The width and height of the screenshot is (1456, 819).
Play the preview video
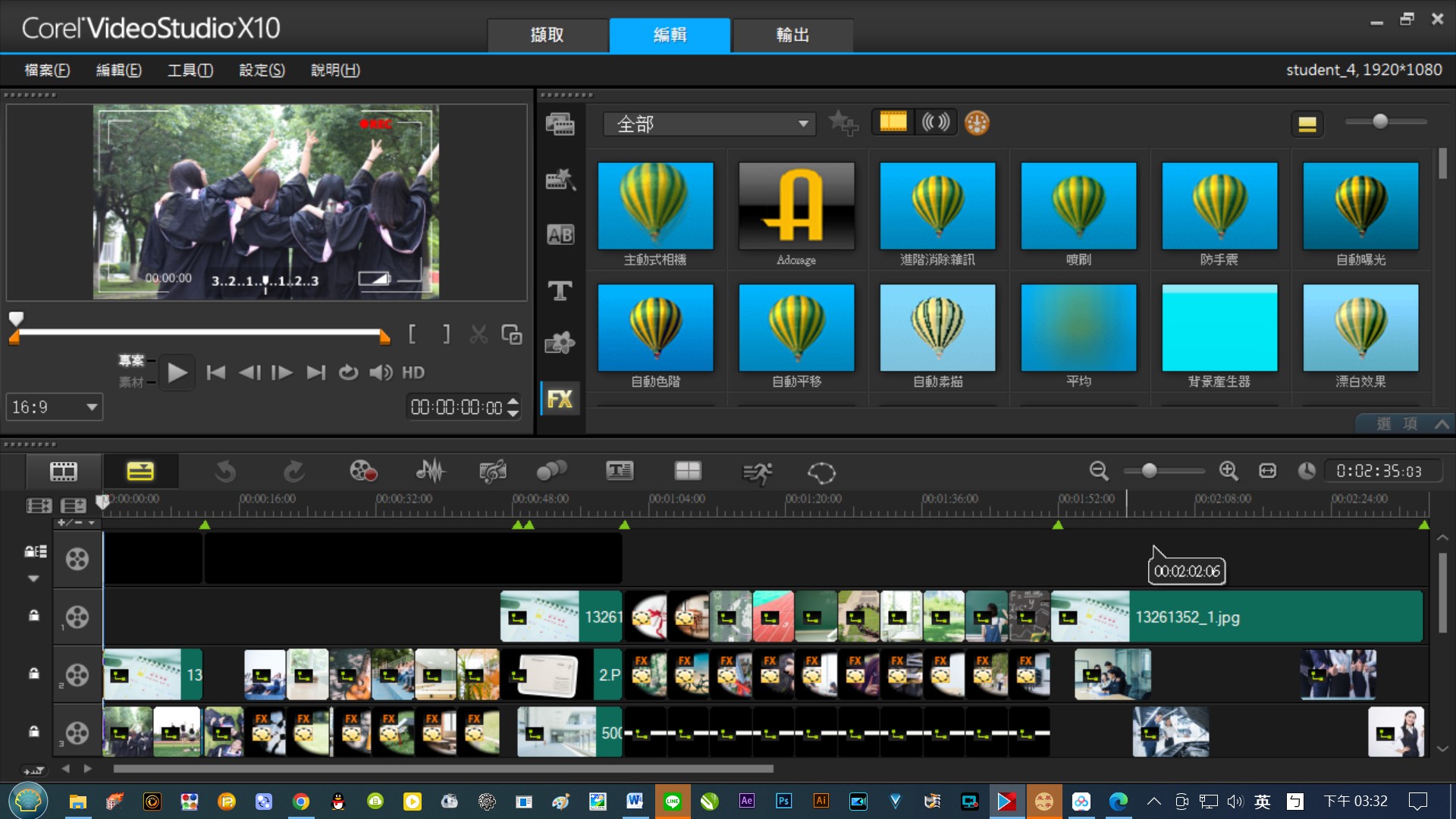[x=177, y=372]
